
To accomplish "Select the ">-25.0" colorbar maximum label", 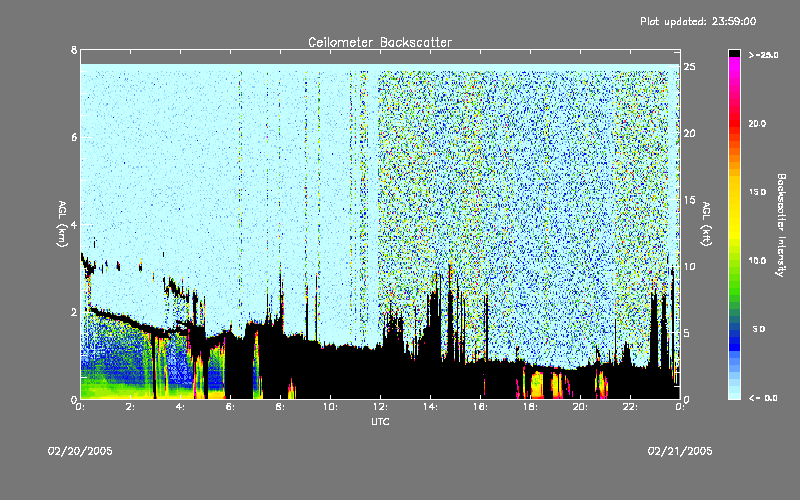I will [x=763, y=55].
